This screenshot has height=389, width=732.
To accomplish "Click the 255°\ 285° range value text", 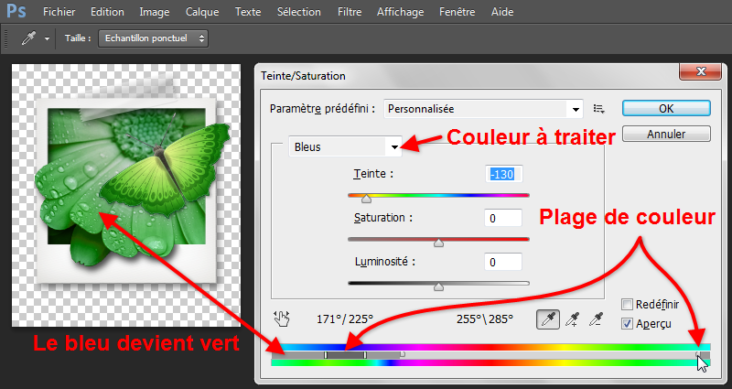I will pyautogui.click(x=484, y=319).
